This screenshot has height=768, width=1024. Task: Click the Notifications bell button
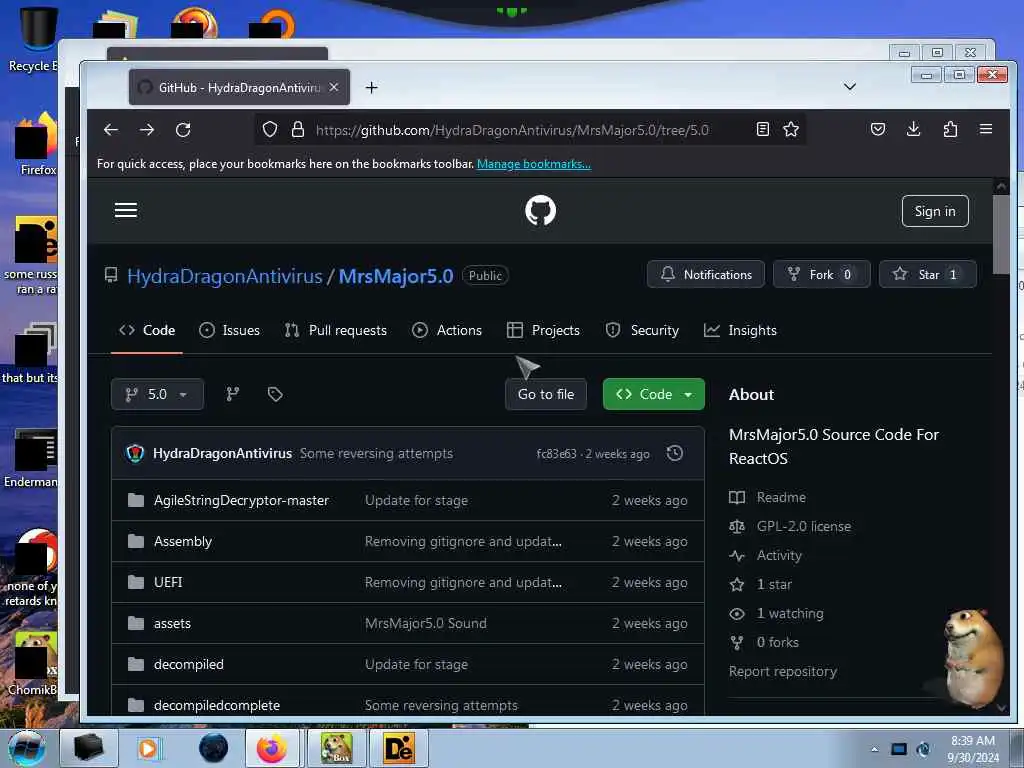[706, 274]
